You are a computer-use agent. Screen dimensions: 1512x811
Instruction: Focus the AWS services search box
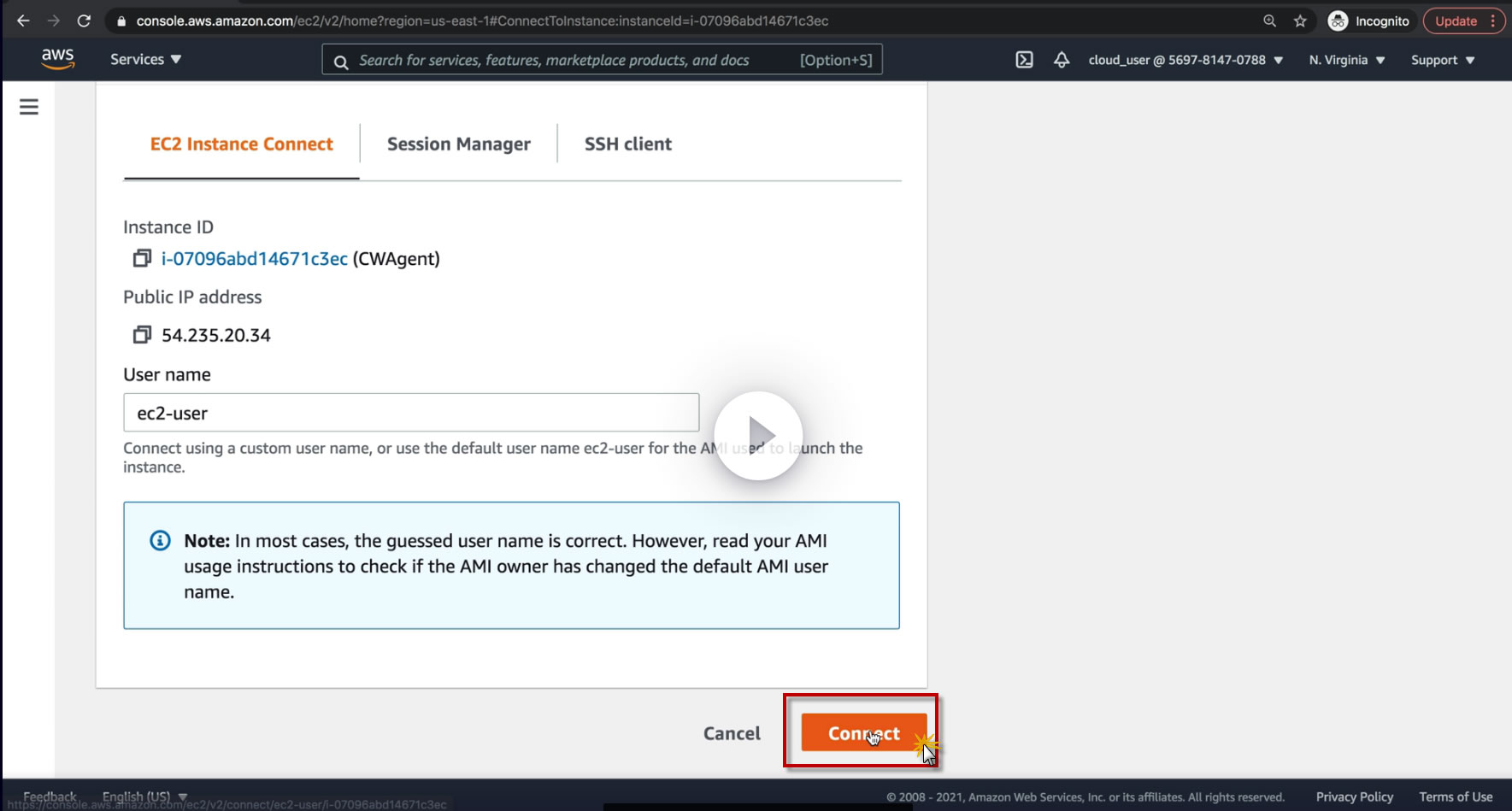602,60
